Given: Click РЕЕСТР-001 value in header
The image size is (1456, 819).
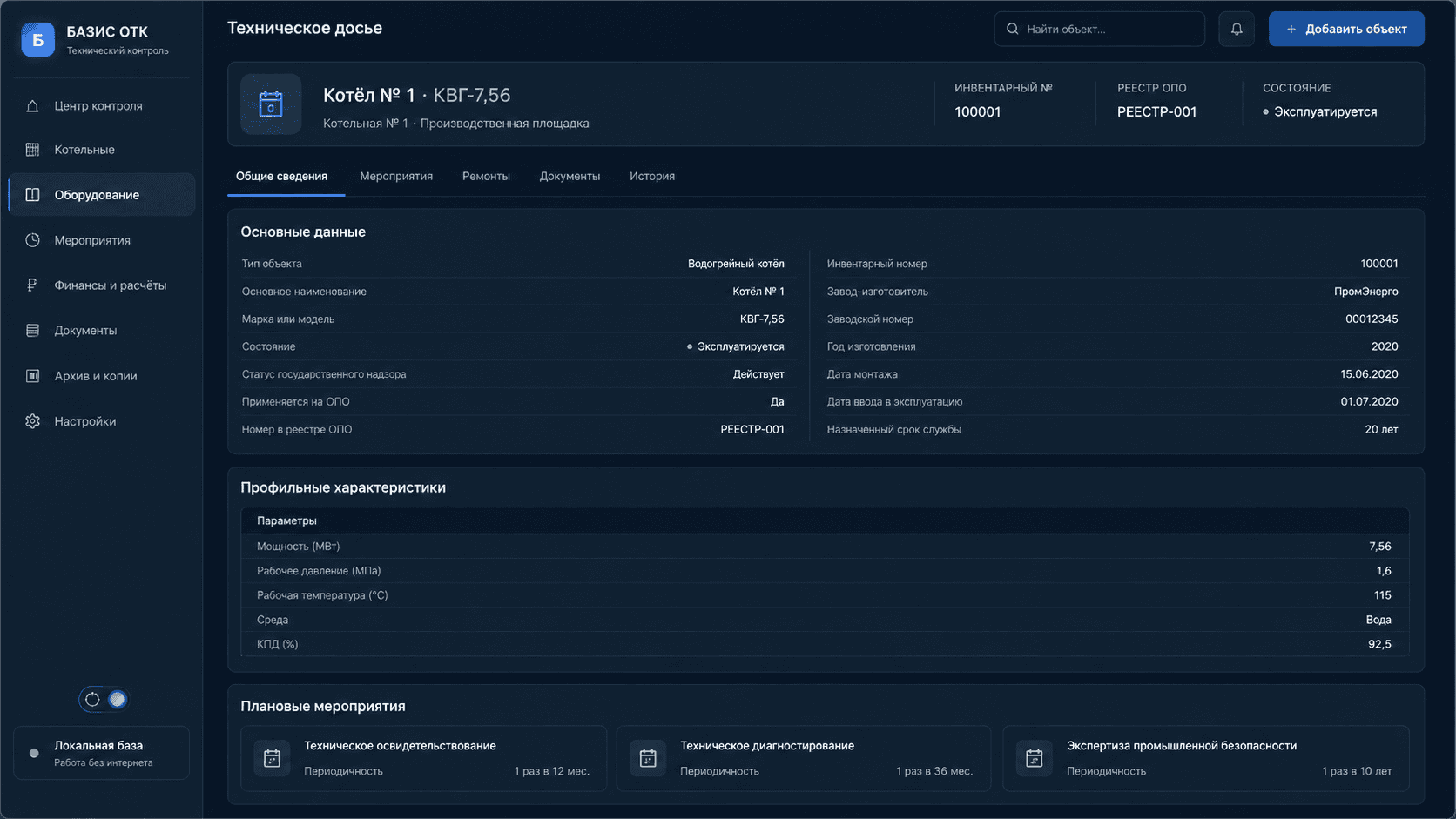Looking at the screenshot, I should point(1157,111).
